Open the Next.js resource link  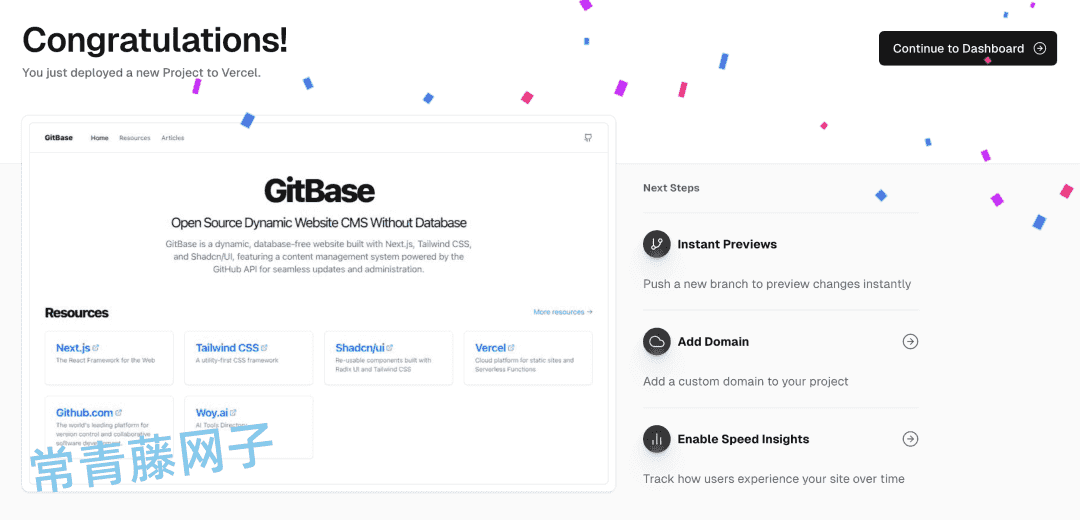coord(73,348)
